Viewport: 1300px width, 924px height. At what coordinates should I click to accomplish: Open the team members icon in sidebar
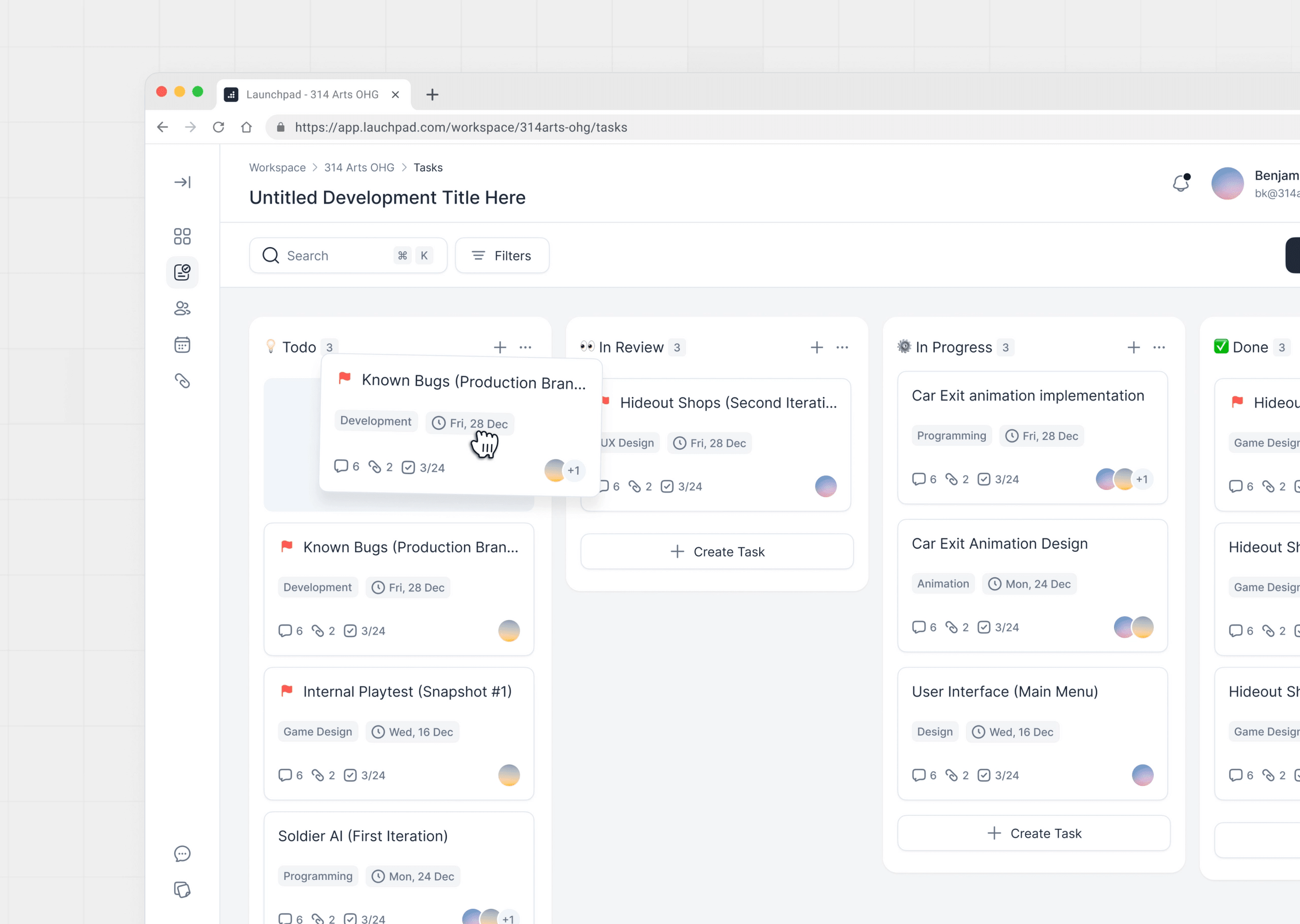point(182,308)
